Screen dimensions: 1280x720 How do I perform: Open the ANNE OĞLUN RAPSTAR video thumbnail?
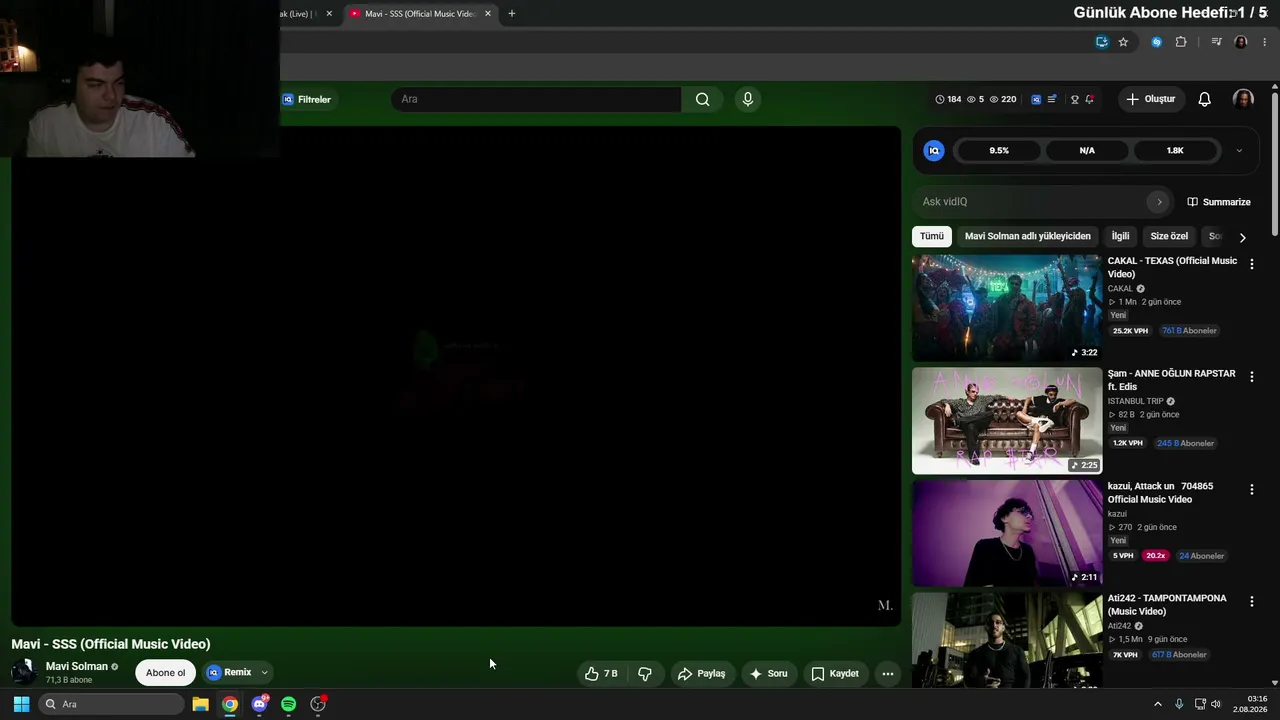(1007, 421)
